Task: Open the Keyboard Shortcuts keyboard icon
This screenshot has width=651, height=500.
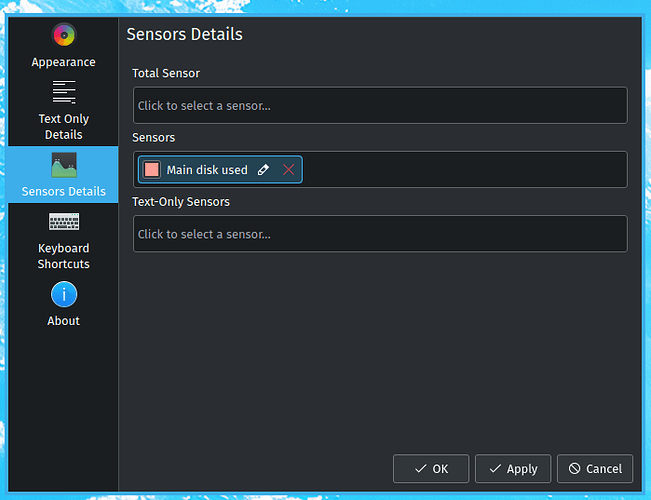Action: 64,221
